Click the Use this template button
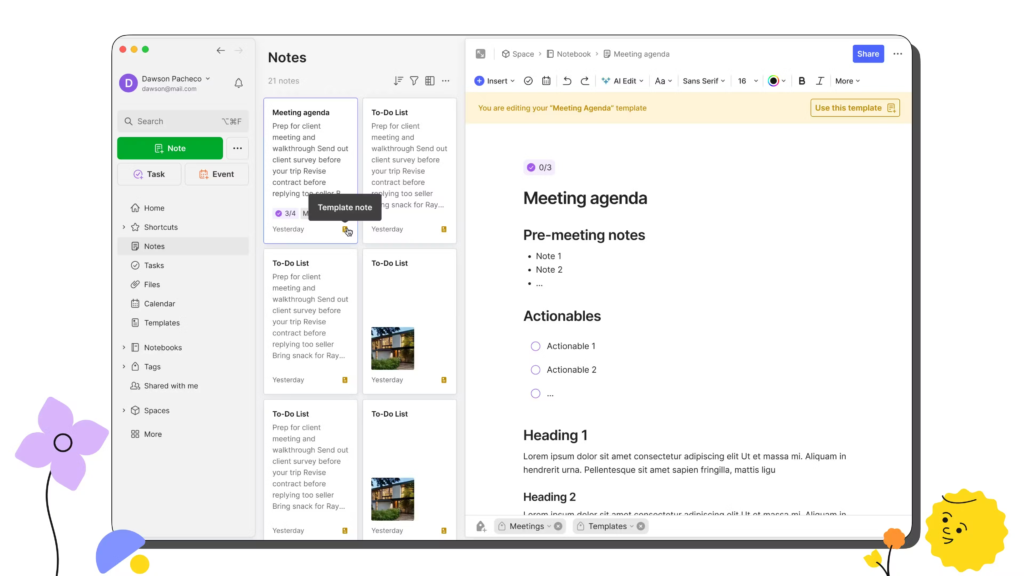Screen dimensions: 1024x576 [x=854, y=108]
